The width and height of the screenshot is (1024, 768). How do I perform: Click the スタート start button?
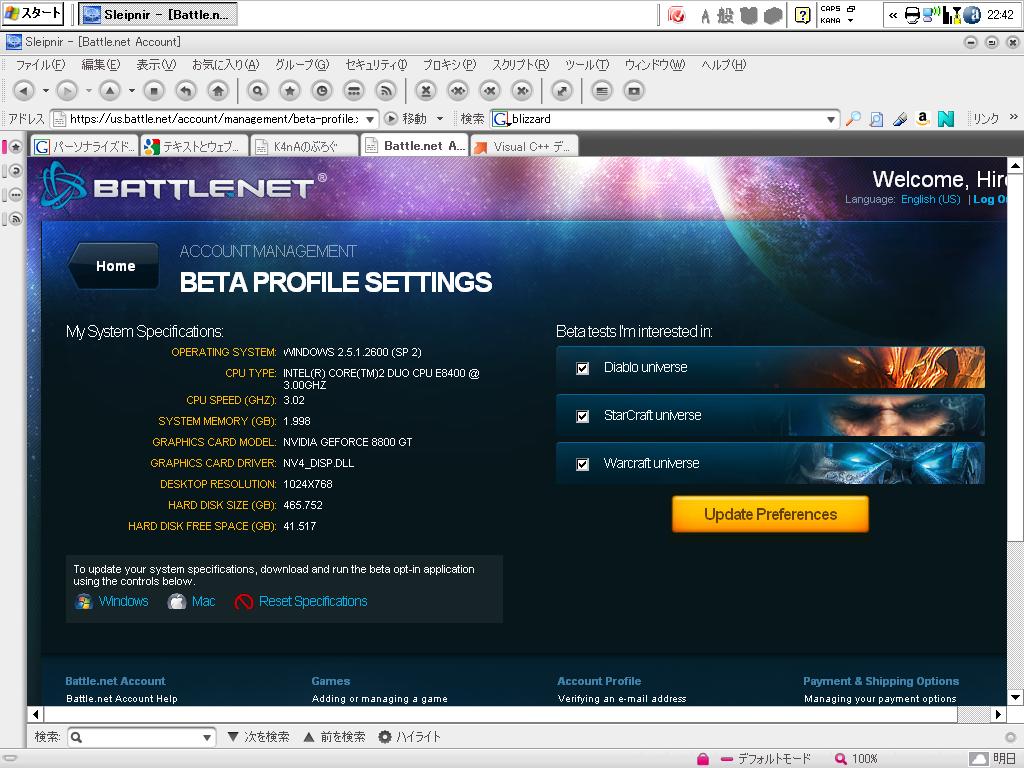point(33,14)
